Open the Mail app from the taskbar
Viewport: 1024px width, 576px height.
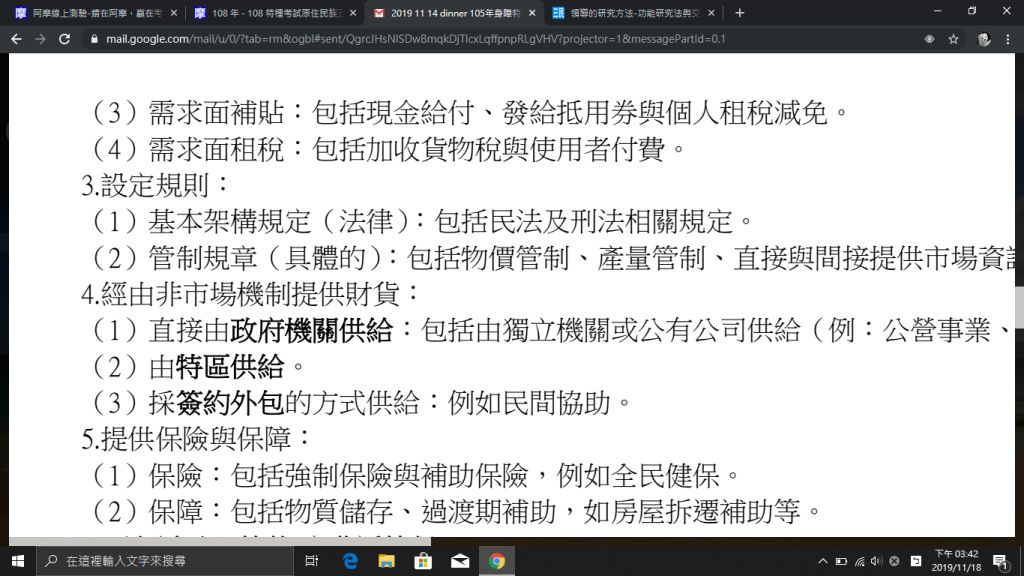pos(459,561)
